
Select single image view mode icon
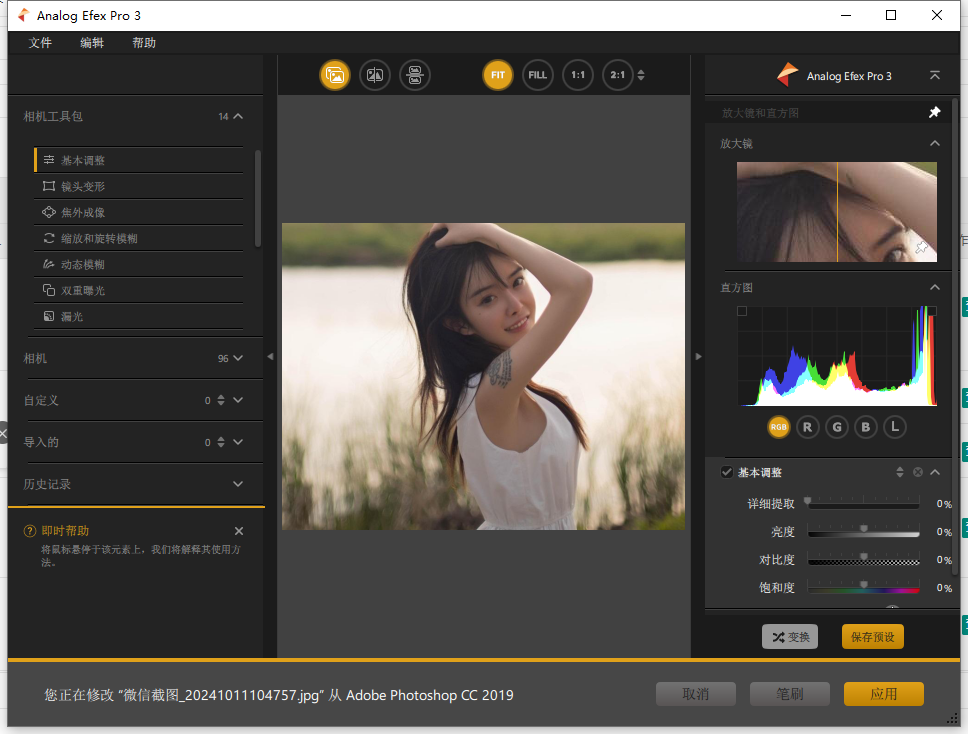335,75
